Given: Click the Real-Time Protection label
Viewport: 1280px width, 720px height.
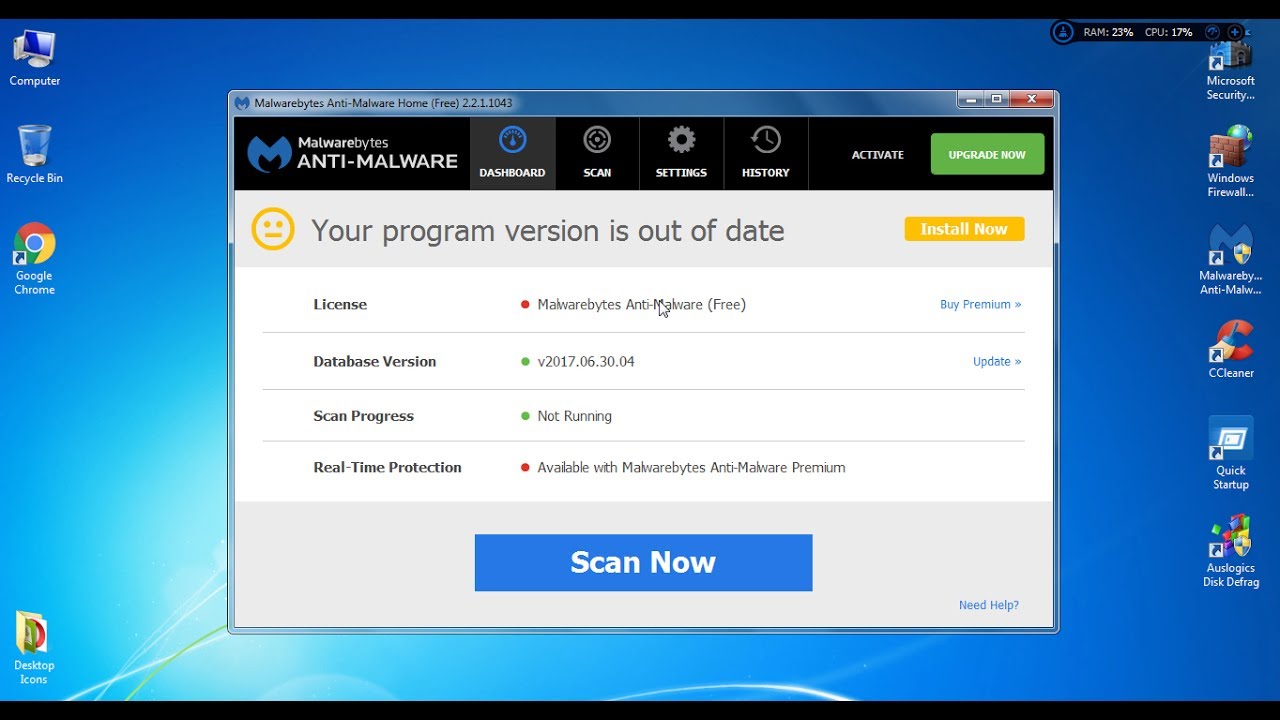Looking at the screenshot, I should (x=387, y=467).
